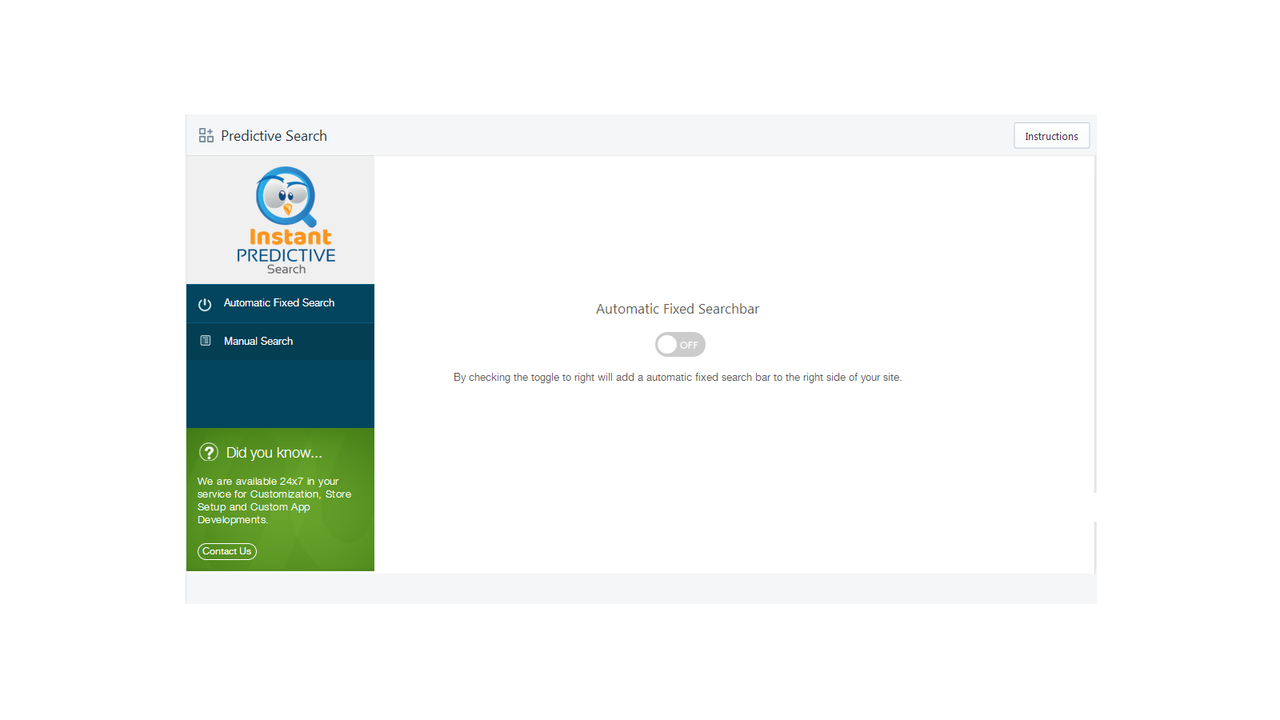Click the PREDICTIVE Search wordmark in the sidebar
This screenshot has height=720, width=1280.
[x=287, y=259]
